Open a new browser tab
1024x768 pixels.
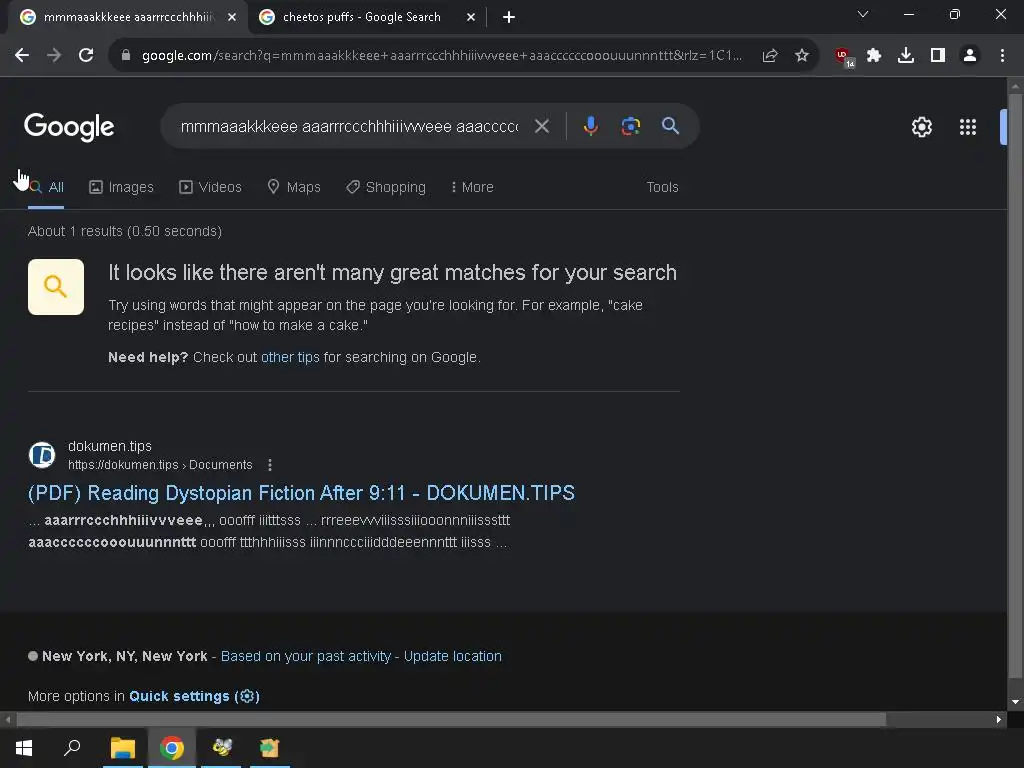click(x=509, y=17)
